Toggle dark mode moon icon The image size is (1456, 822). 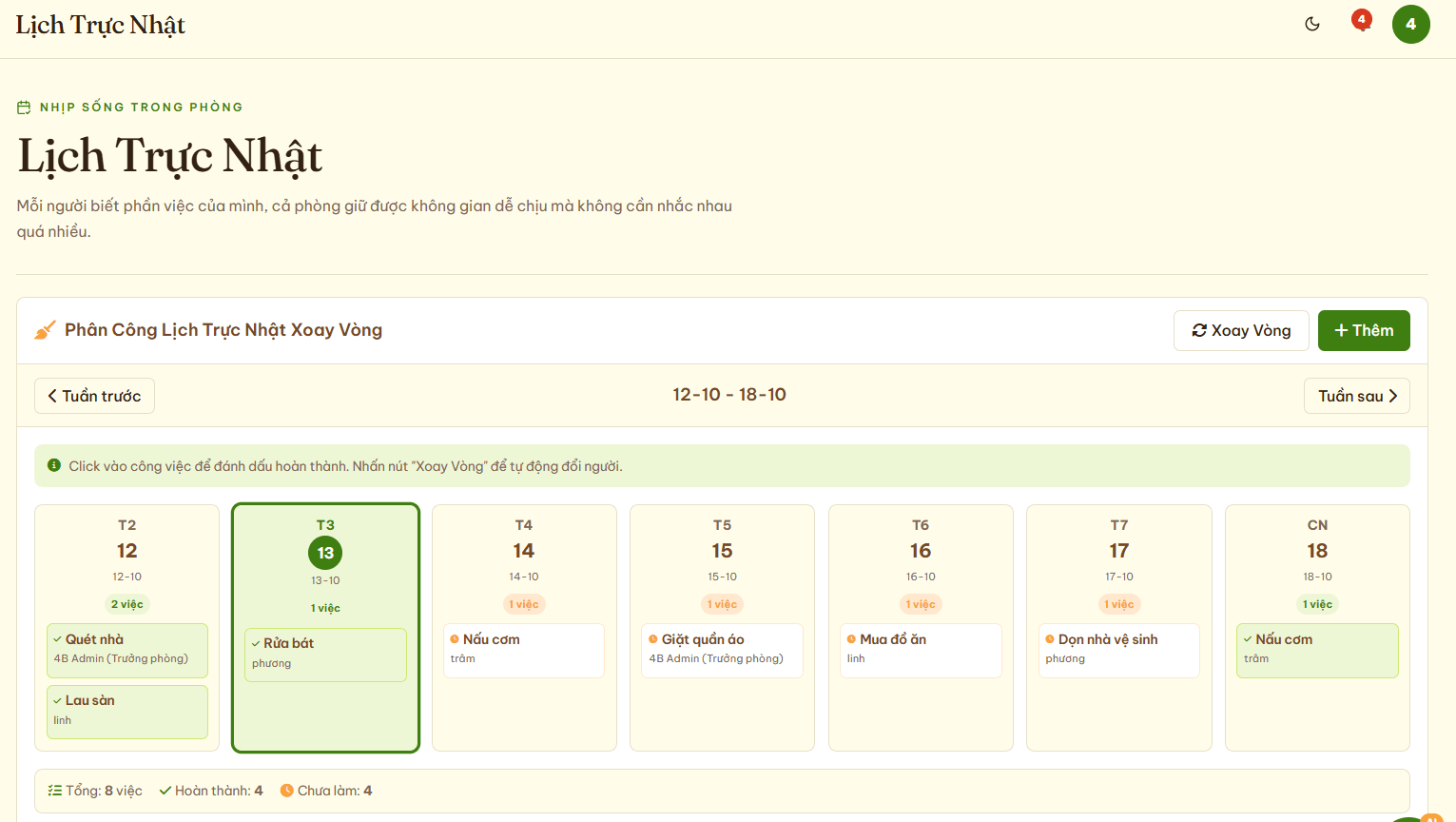click(x=1312, y=25)
